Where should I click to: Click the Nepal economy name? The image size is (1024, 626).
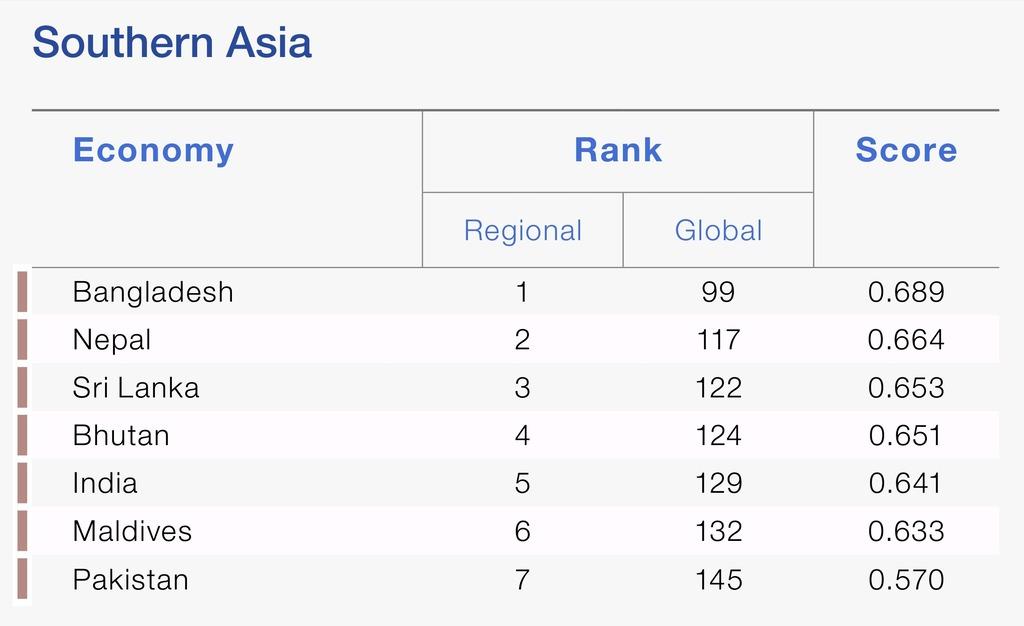112,340
